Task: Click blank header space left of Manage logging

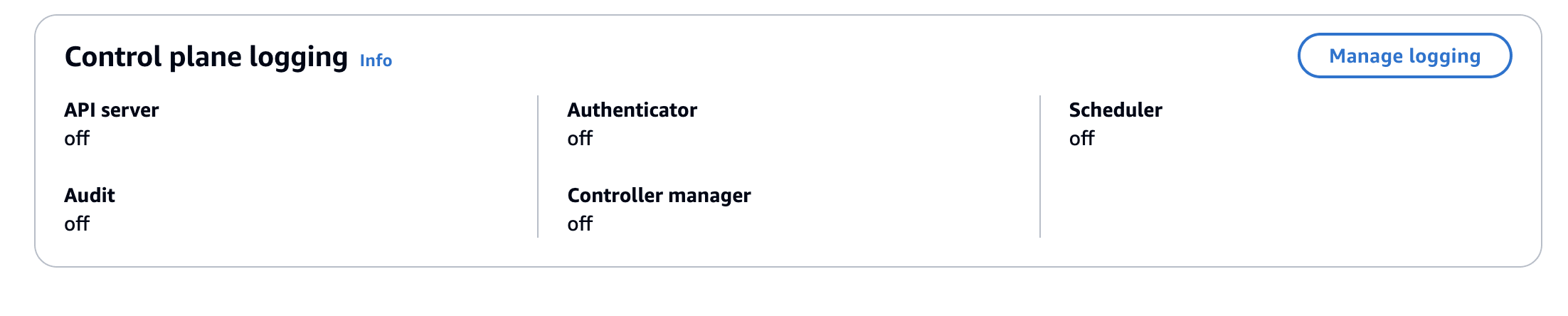Action: [854, 56]
